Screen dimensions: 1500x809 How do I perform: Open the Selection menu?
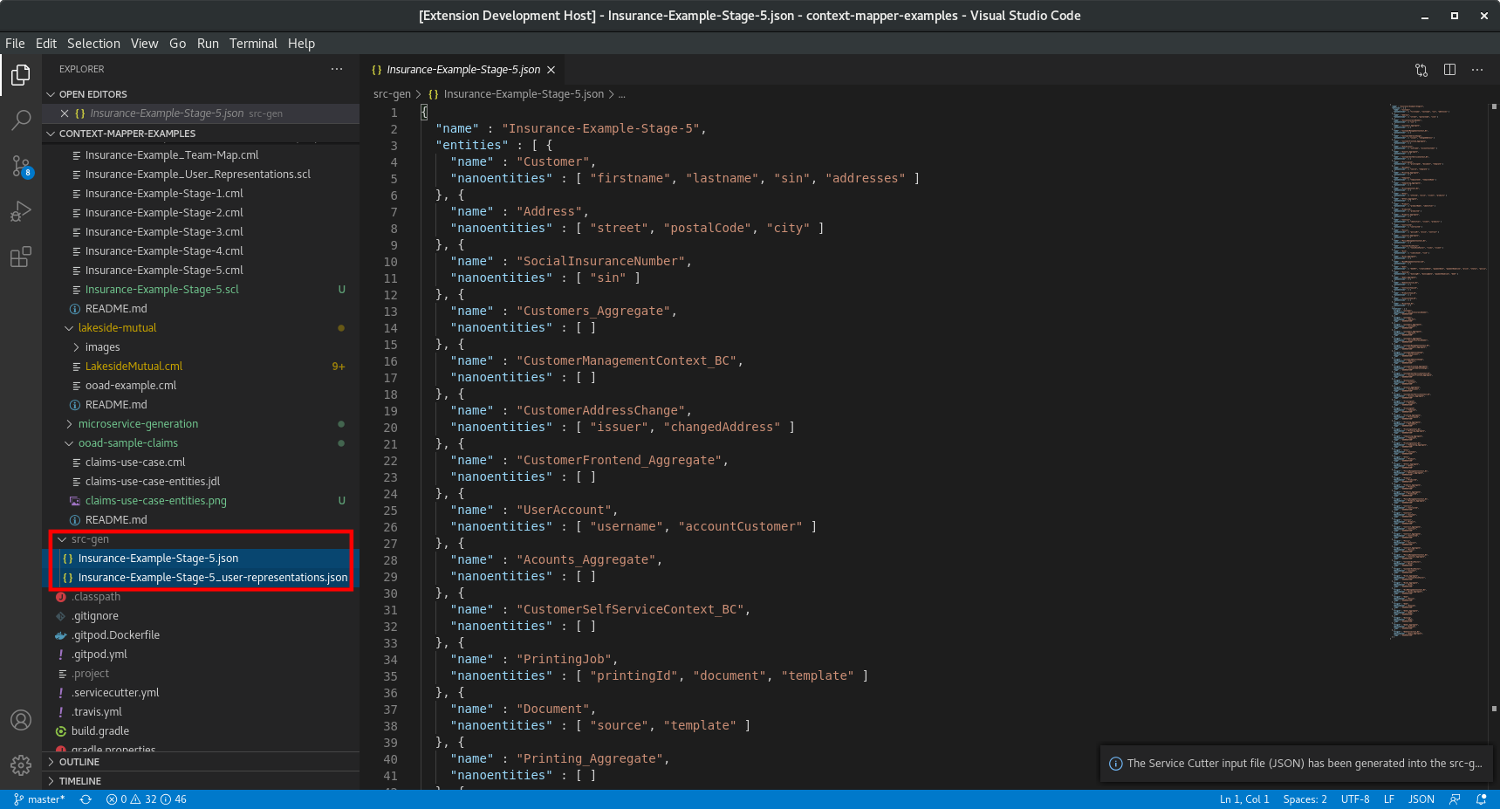(94, 43)
